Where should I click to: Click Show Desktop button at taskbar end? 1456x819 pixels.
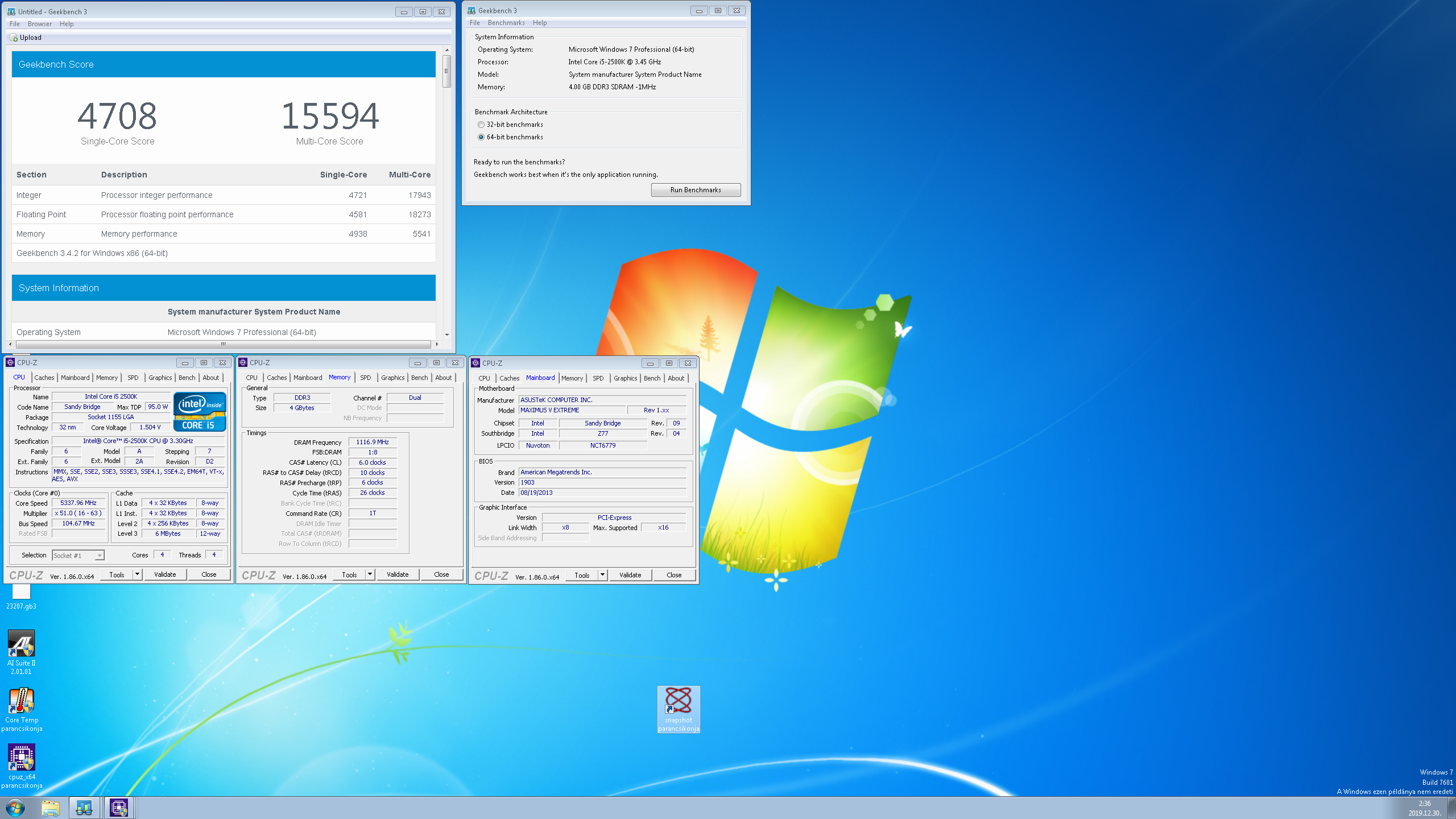(1451, 808)
